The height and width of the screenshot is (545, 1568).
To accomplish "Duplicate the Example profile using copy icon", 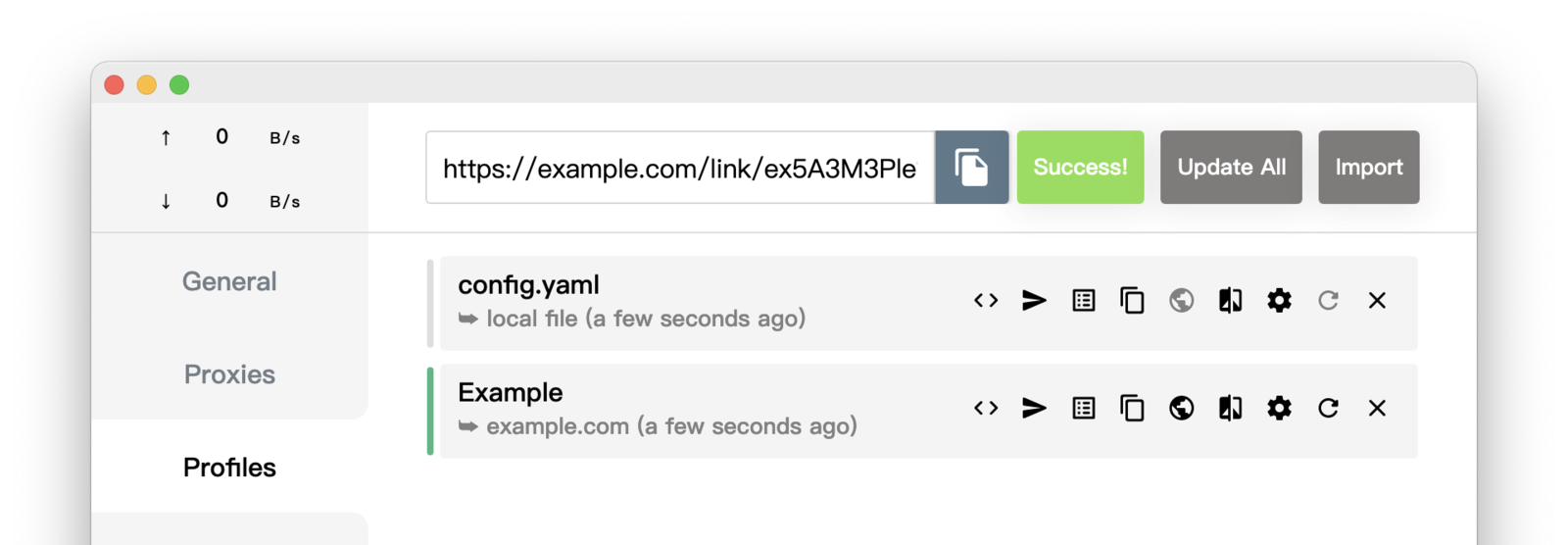I will tap(1132, 408).
